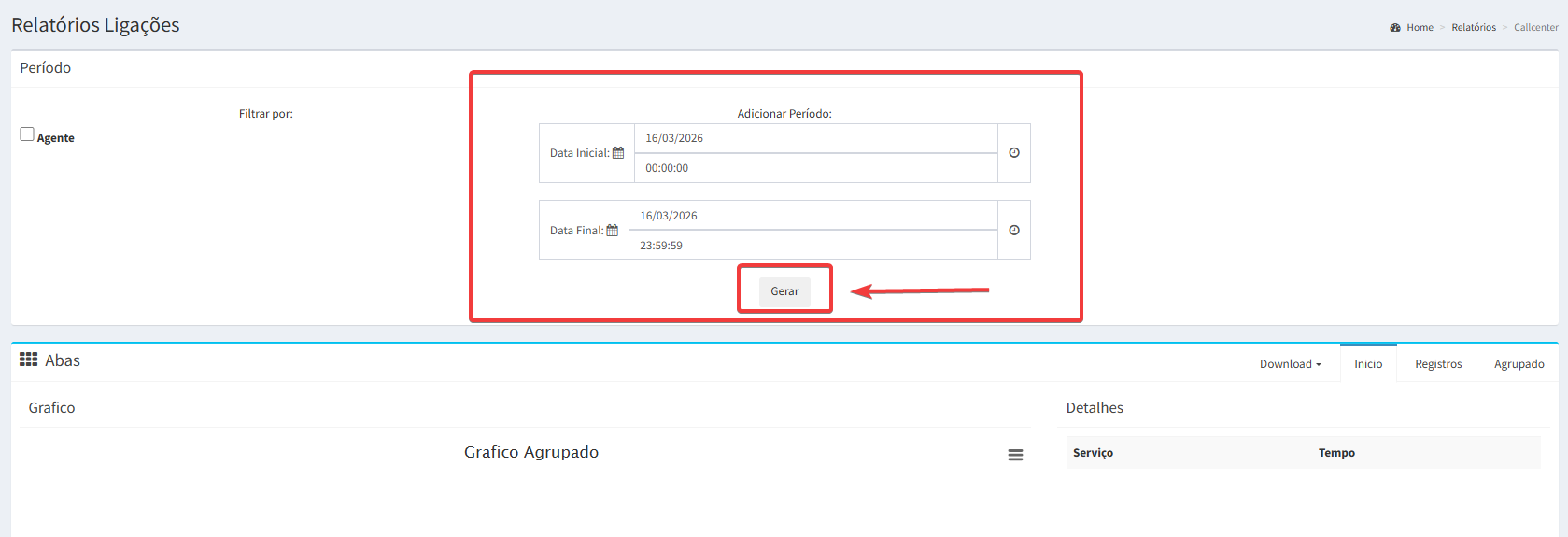Click the Data Final date field
1568x537 pixels.
click(x=812, y=216)
